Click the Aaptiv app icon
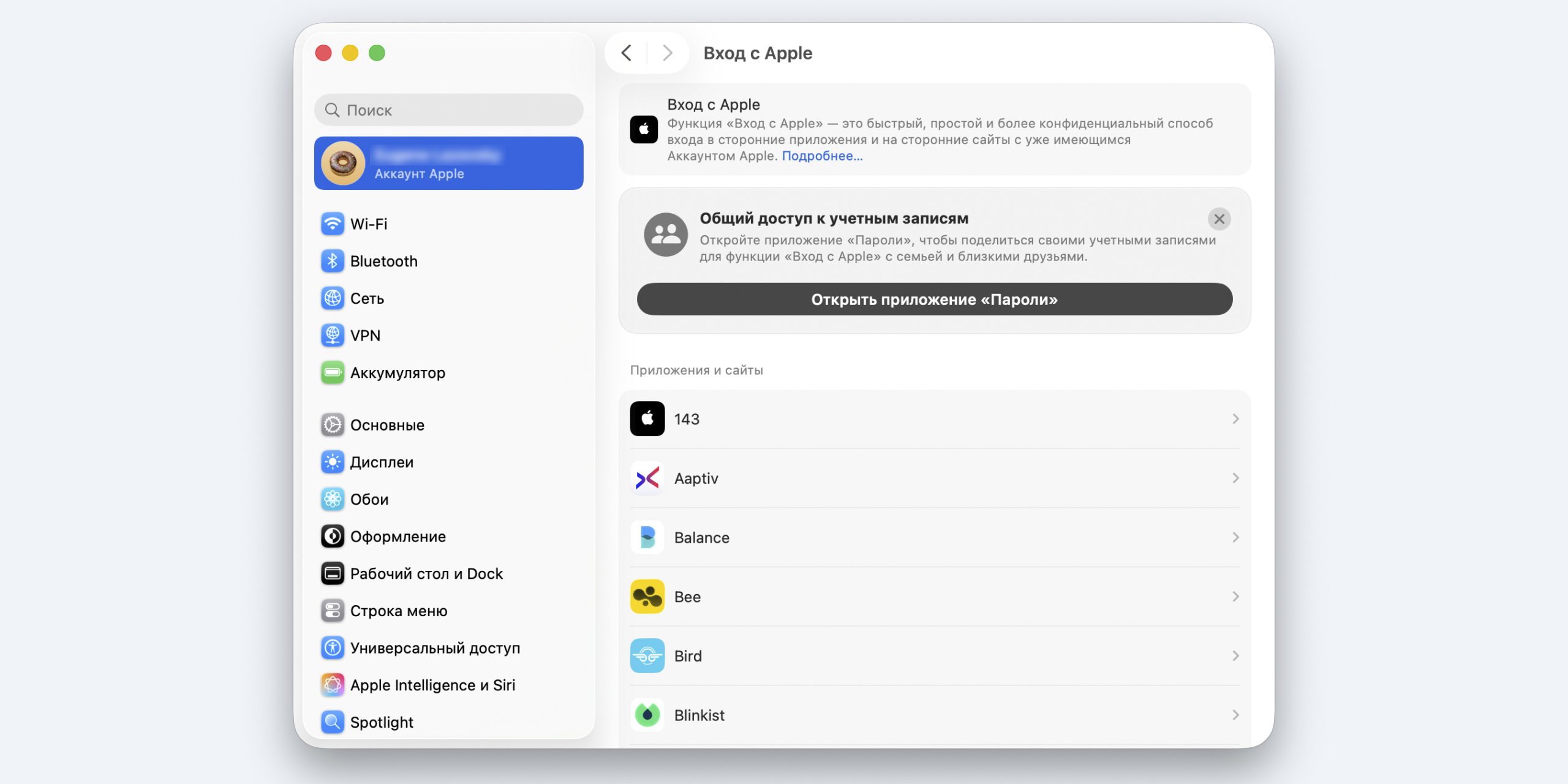 coord(647,478)
